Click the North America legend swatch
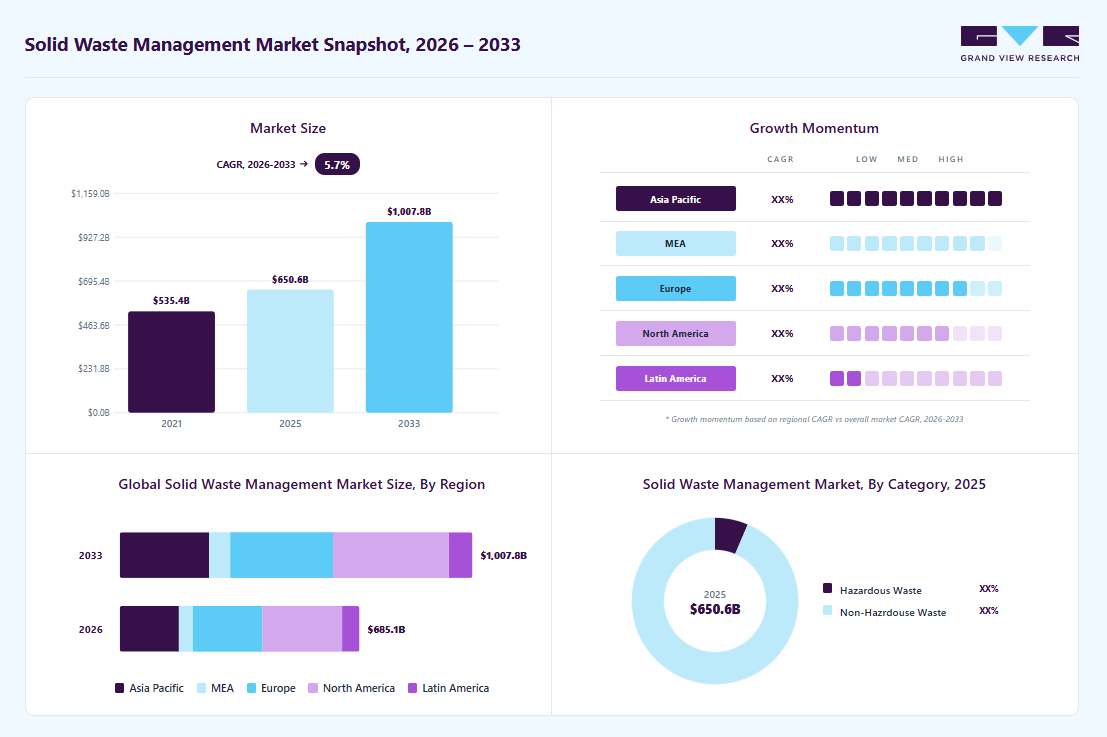The image size is (1107, 737). coord(313,688)
